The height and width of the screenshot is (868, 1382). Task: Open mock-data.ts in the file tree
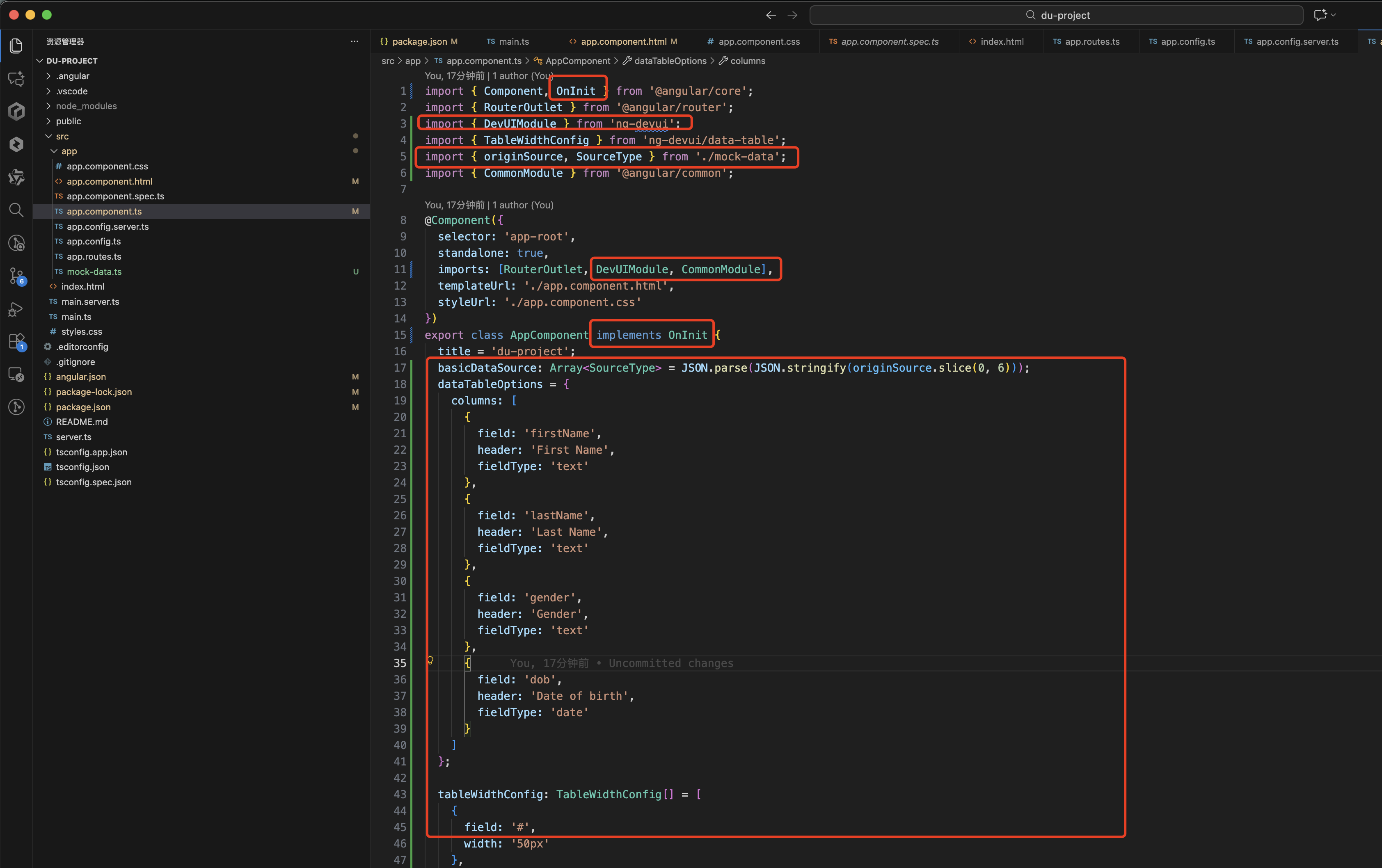point(94,272)
